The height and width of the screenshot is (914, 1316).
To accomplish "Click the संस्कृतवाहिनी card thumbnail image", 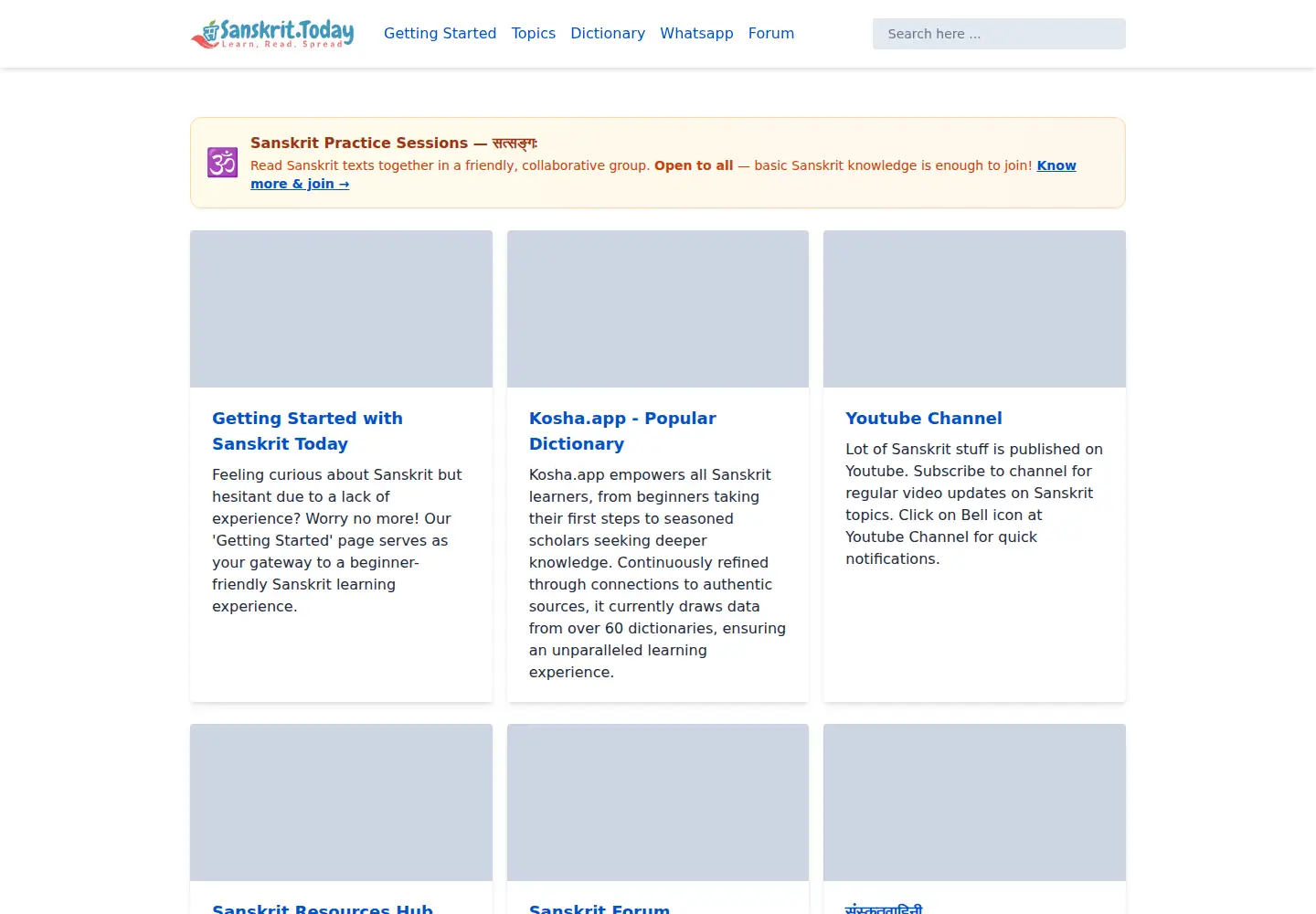I will (974, 802).
